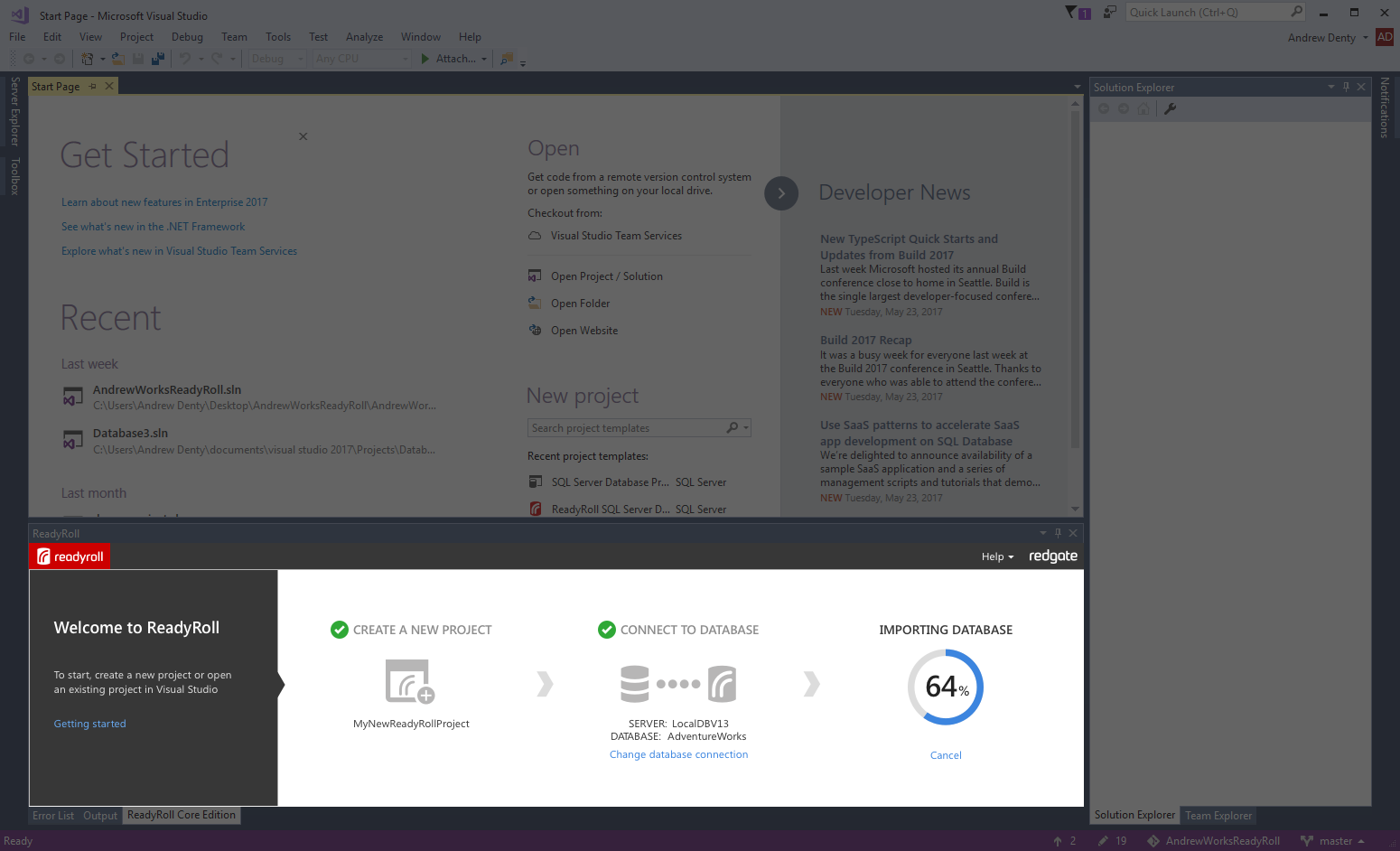The width and height of the screenshot is (1400, 851).
Task: Toggle auto-hide pin on Solution Explorer
Action: pos(1346,87)
